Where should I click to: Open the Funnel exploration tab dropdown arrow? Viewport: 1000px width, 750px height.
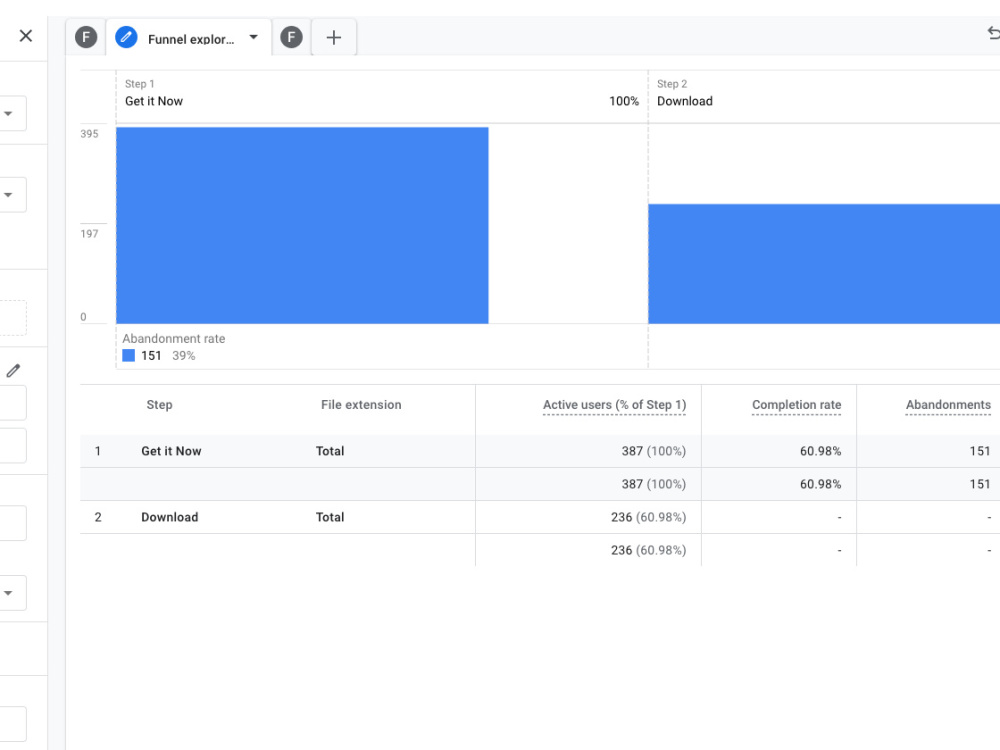253,37
